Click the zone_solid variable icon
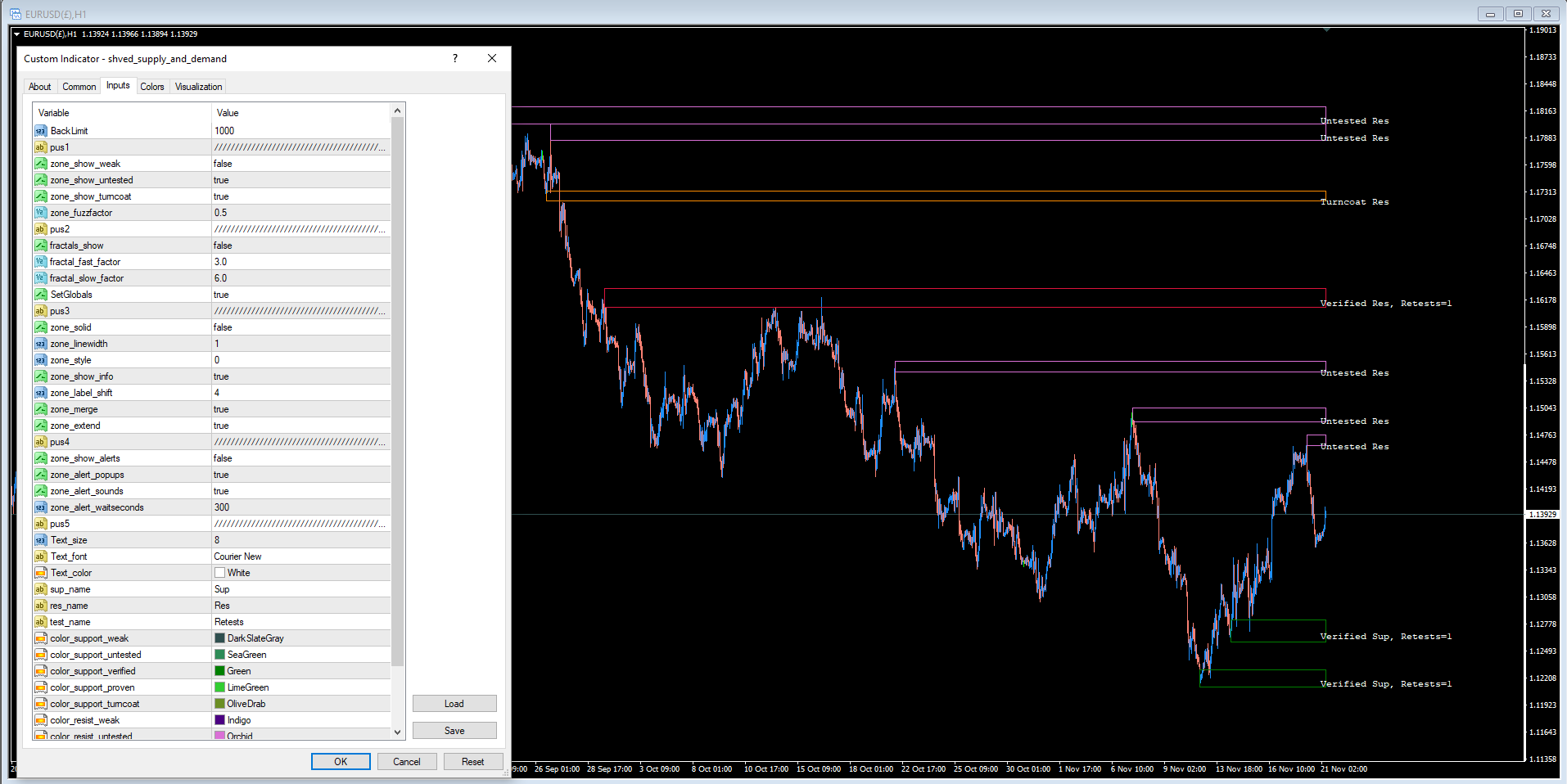 tap(40, 327)
